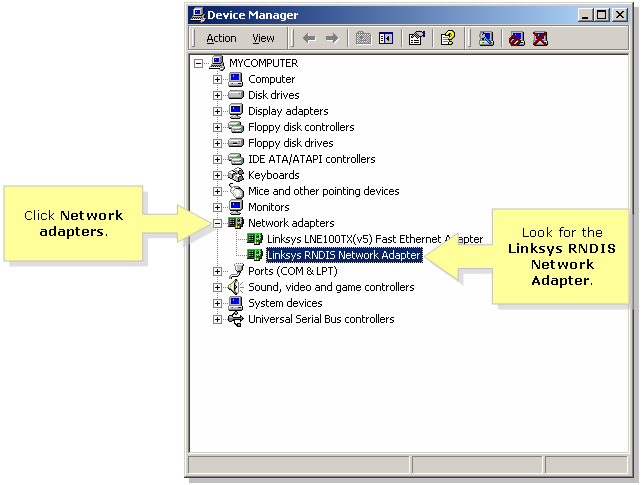Expand the Disk drives category
The height and width of the screenshot is (485, 643).
click(217, 95)
